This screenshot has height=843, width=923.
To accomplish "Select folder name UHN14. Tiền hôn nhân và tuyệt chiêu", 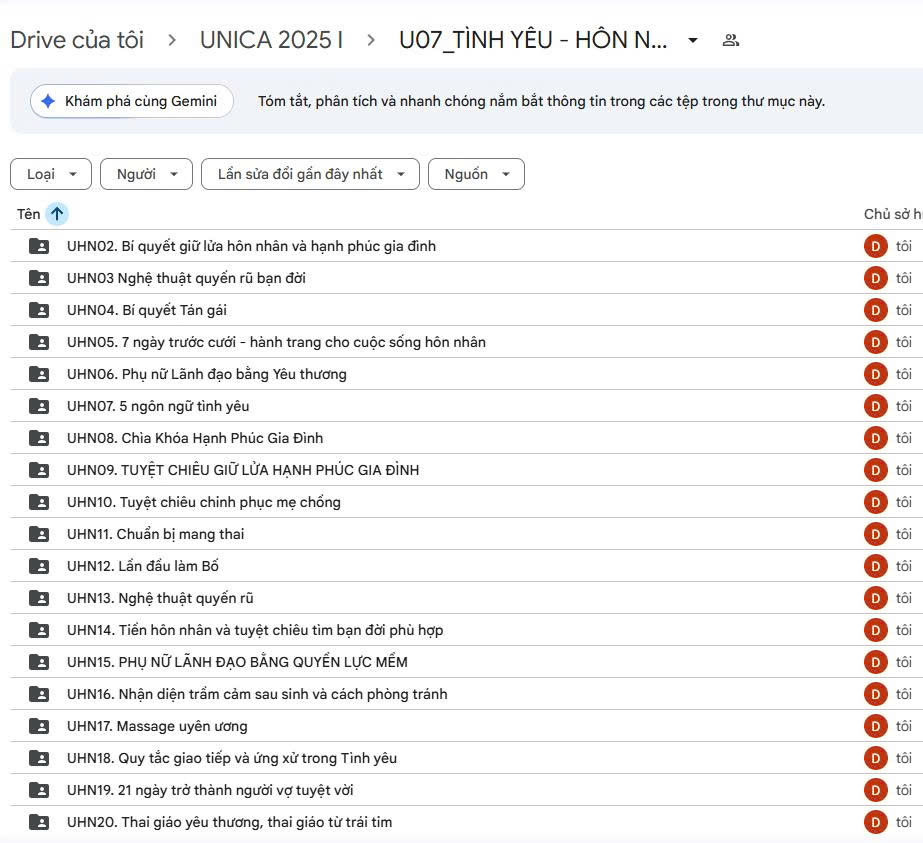I will (x=255, y=630).
